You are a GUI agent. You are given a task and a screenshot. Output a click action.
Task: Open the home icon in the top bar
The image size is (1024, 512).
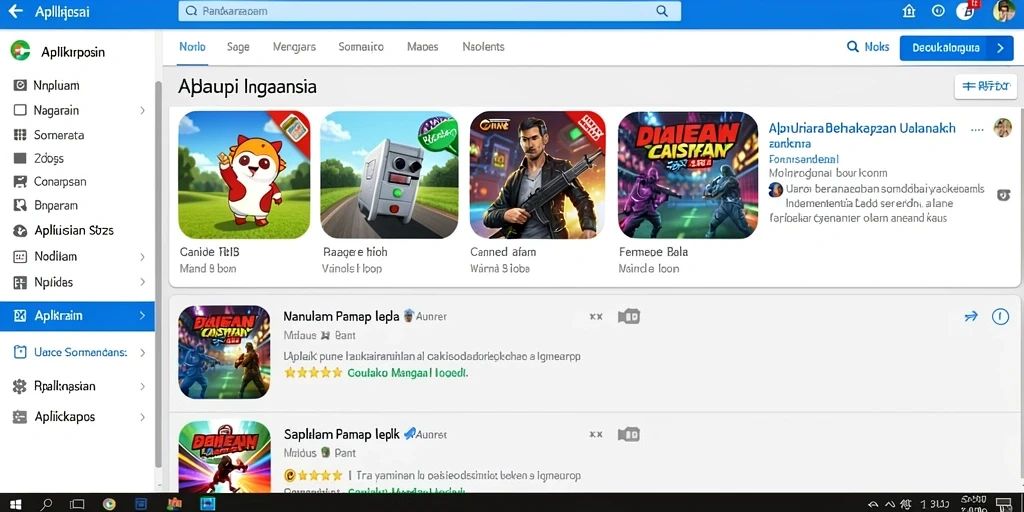click(x=909, y=11)
